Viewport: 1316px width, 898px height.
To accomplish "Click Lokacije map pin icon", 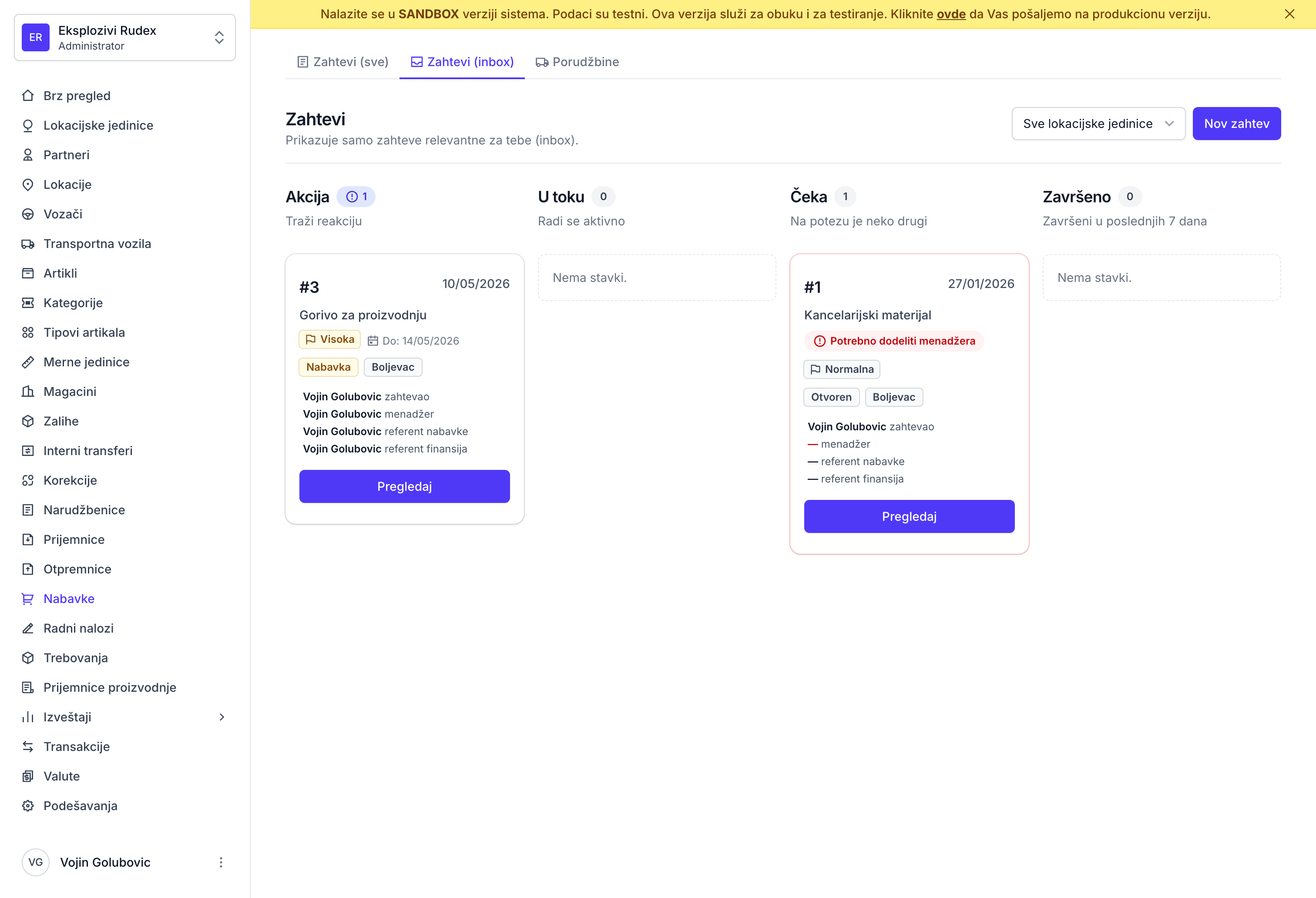I will [28, 184].
